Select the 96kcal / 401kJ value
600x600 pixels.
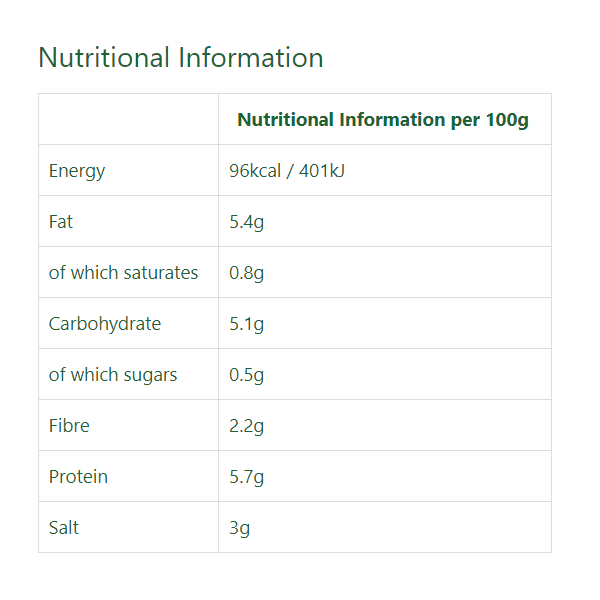pyautogui.click(x=287, y=171)
